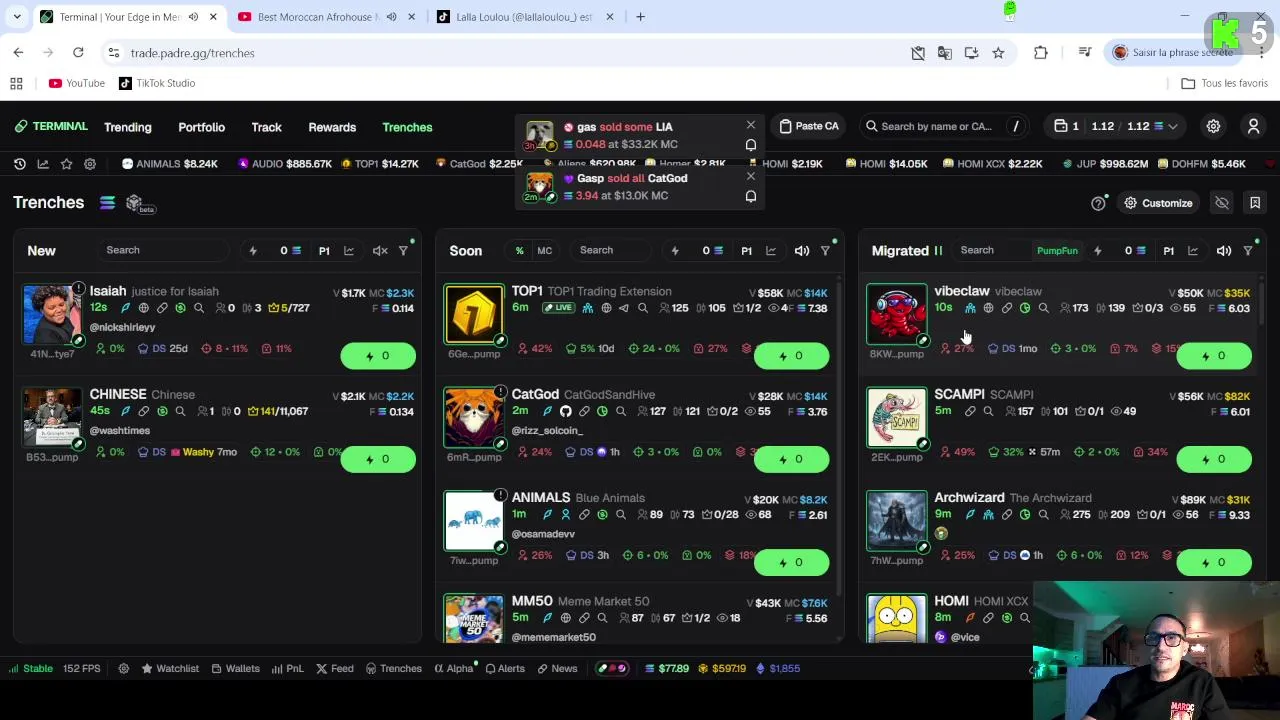Open the @nickshirleyy handle link
The height and width of the screenshot is (720, 1280).
[x=122, y=327]
